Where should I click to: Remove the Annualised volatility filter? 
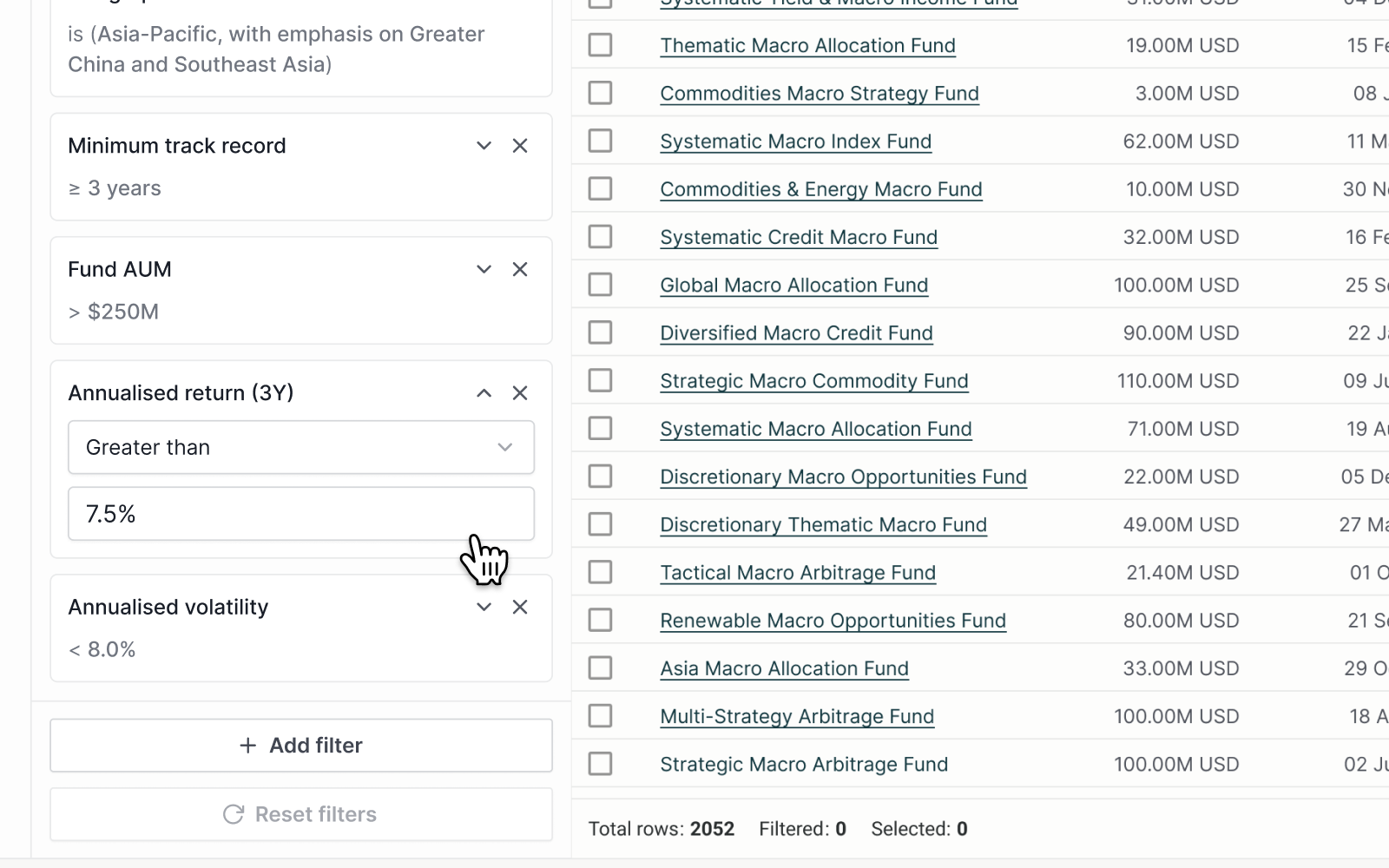(x=520, y=607)
